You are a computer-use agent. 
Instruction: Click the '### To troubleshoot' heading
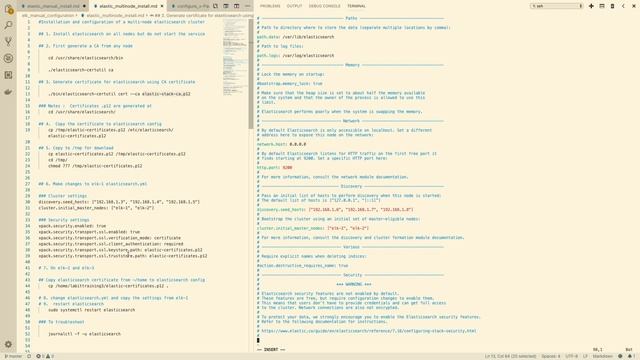click(61, 322)
